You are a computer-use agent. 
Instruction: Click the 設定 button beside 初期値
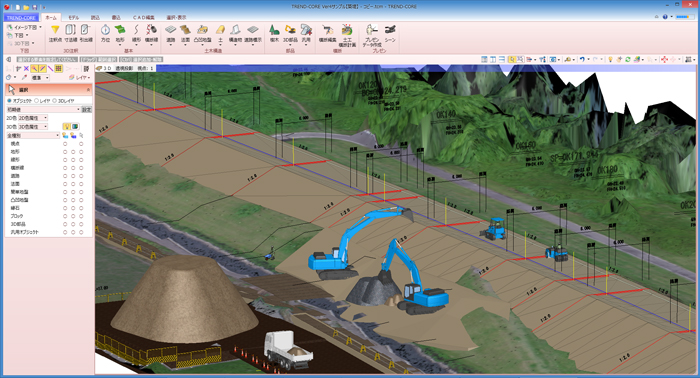87,109
